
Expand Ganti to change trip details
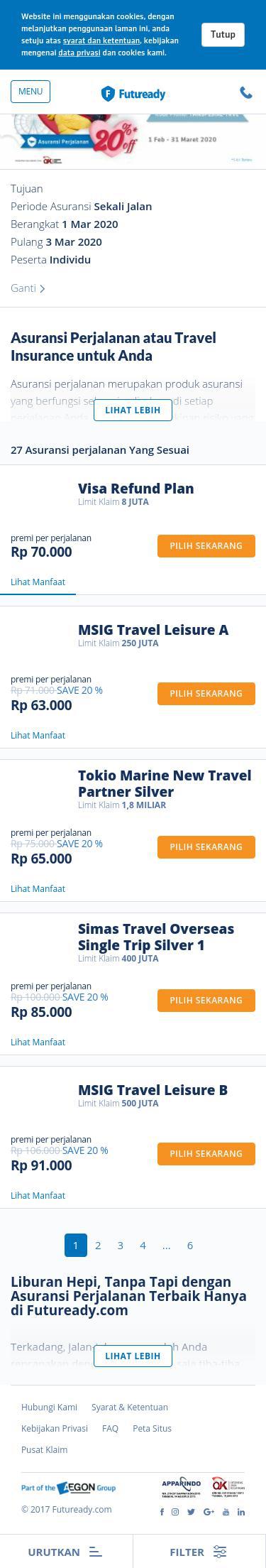click(28, 288)
